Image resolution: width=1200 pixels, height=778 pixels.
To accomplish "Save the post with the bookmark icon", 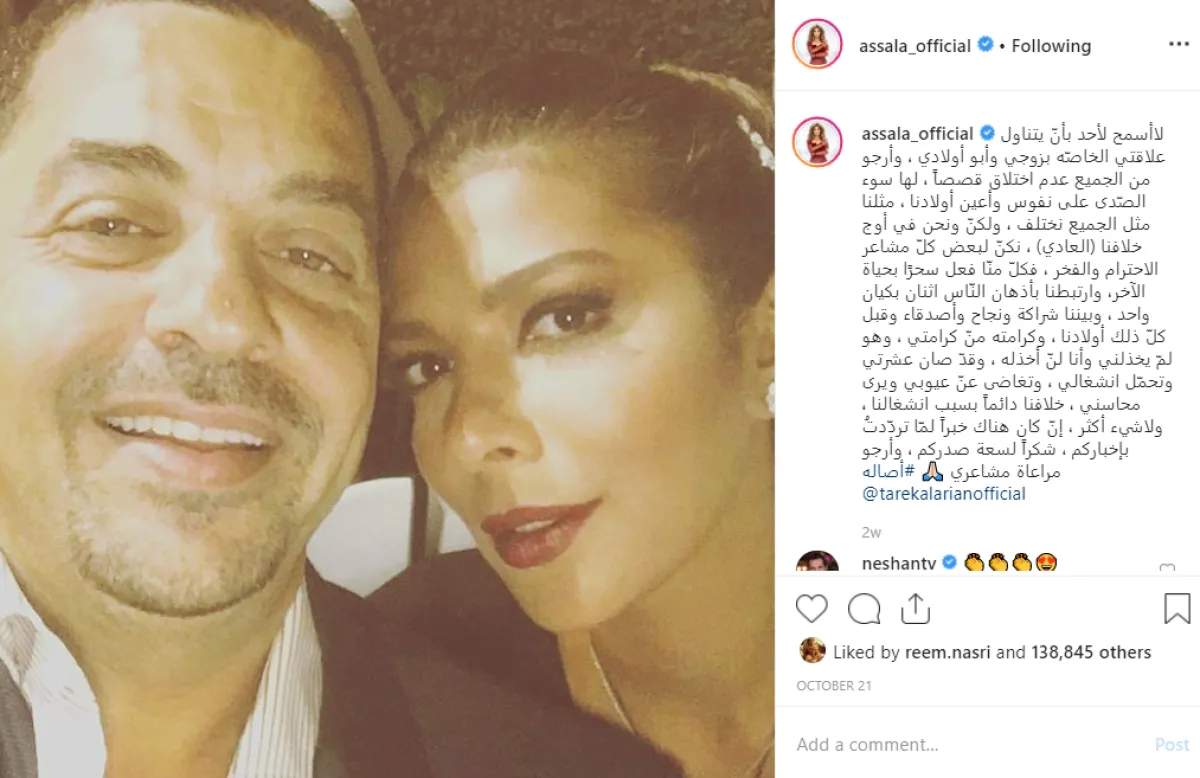I will point(1177,609).
